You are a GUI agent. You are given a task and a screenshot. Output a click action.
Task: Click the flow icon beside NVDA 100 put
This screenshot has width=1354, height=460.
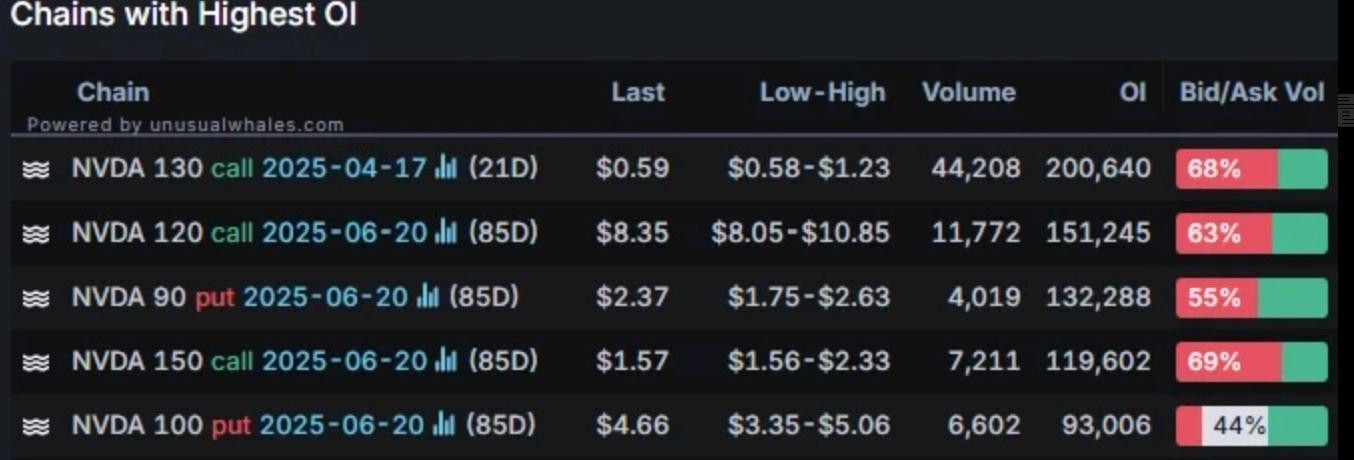point(36,426)
